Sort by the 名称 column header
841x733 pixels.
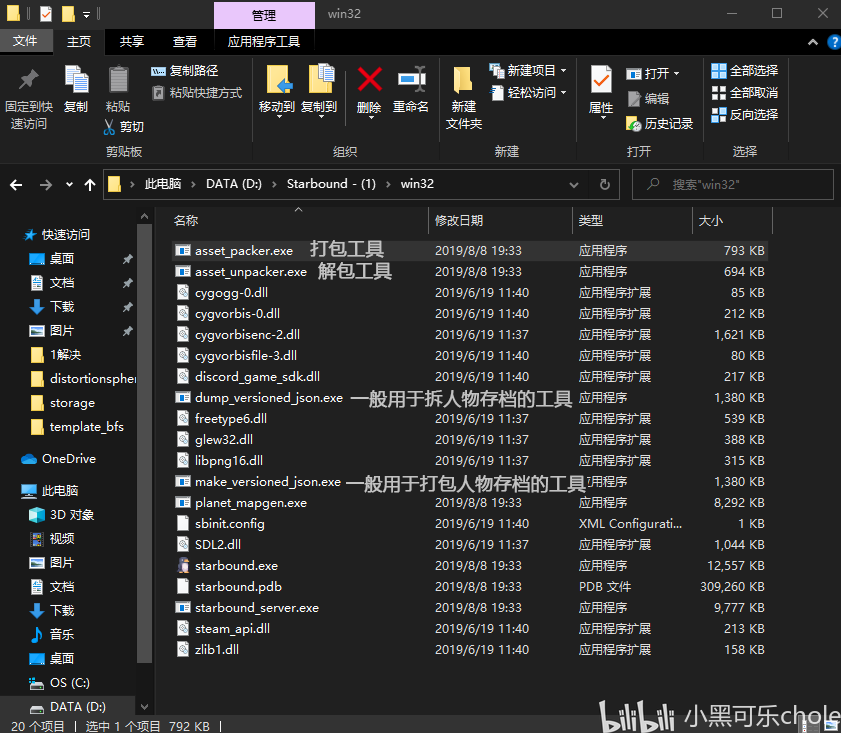186,221
